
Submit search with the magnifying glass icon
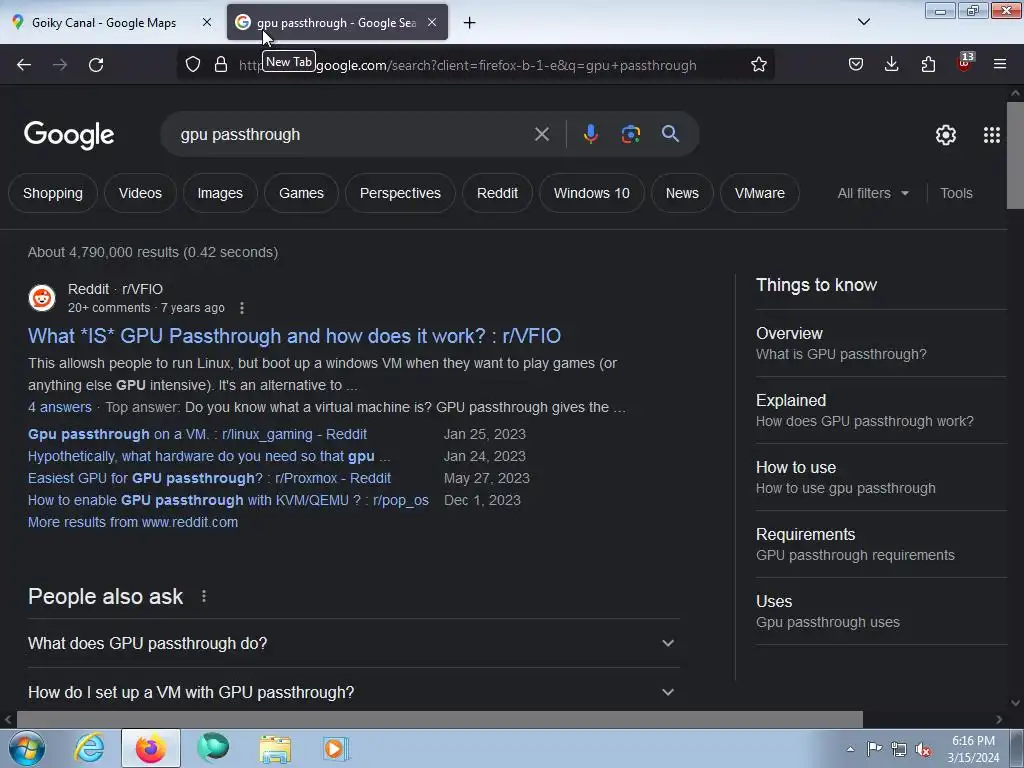[x=670, y=134]
